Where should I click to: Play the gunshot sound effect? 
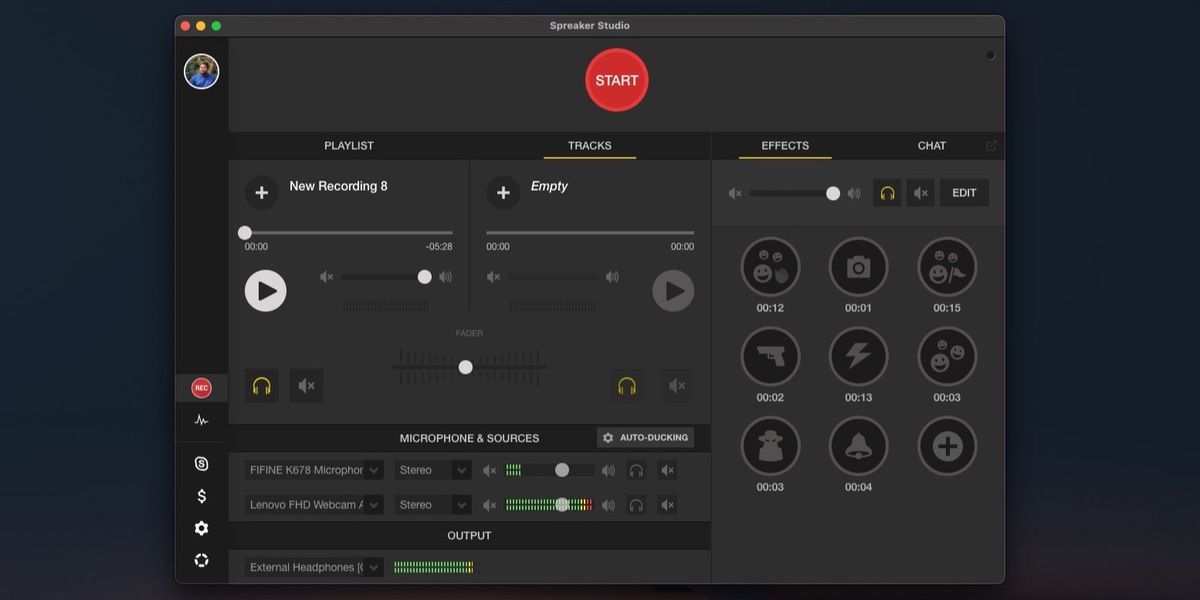[770, 356]
